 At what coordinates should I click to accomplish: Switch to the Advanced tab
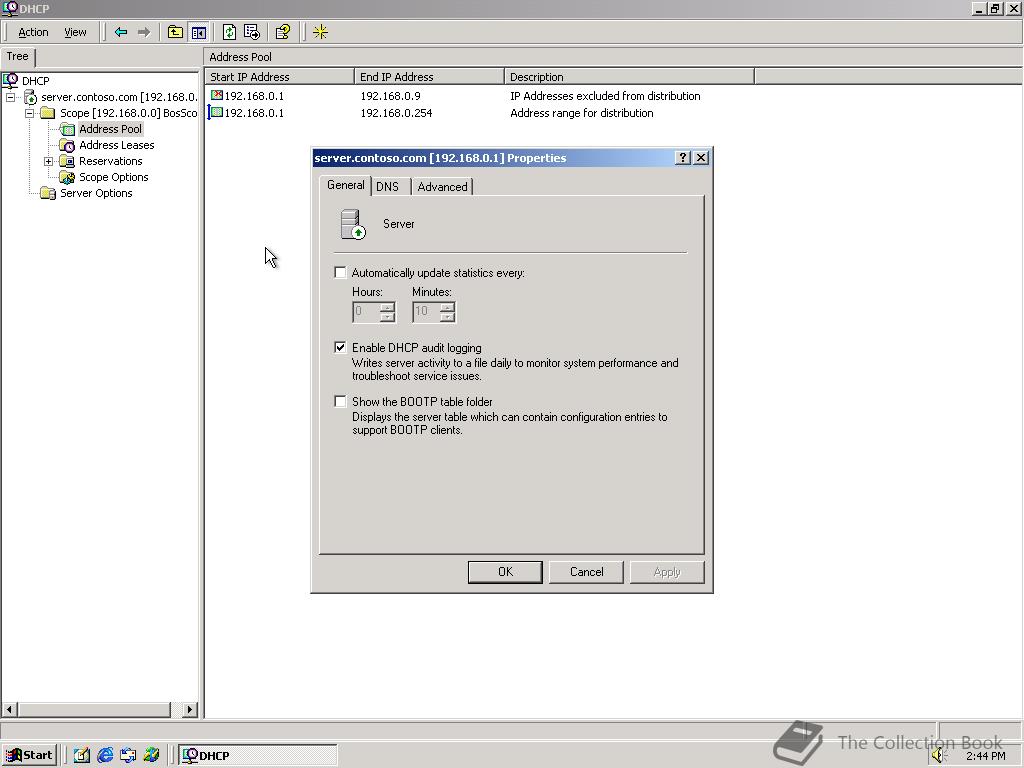[442, 187]
